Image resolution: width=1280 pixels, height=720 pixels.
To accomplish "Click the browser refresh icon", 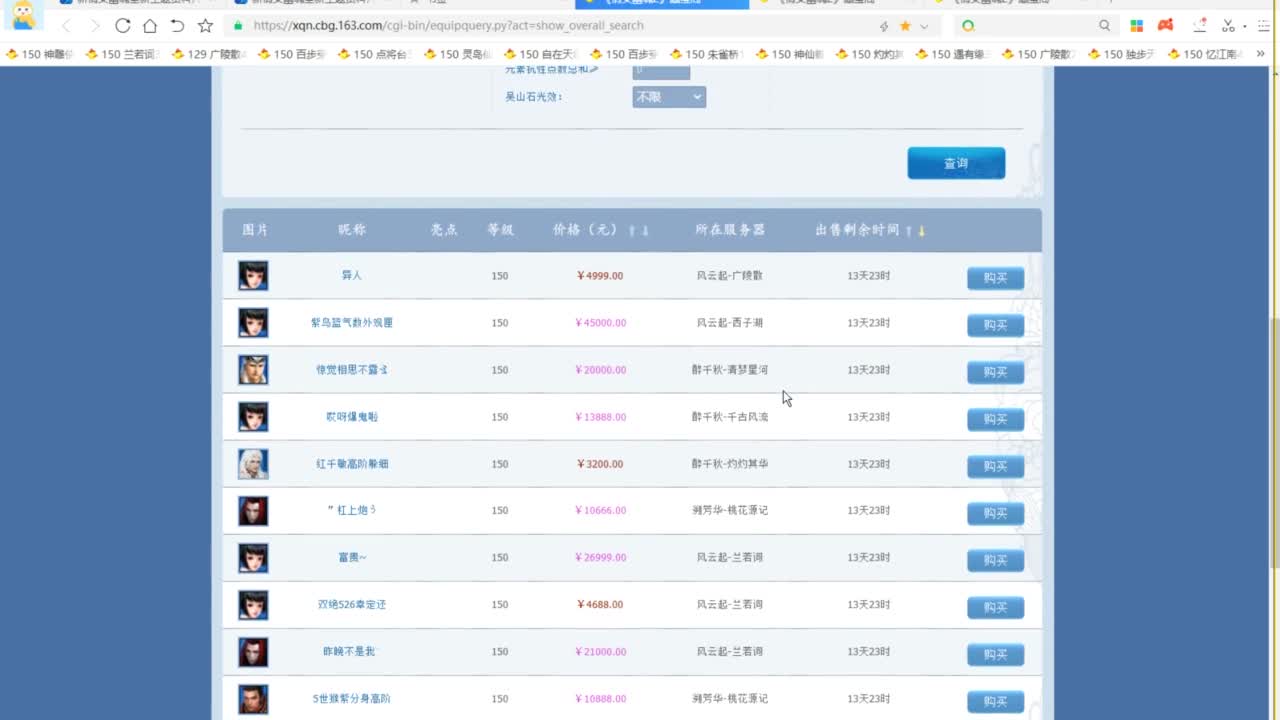I will pos(122,26).
